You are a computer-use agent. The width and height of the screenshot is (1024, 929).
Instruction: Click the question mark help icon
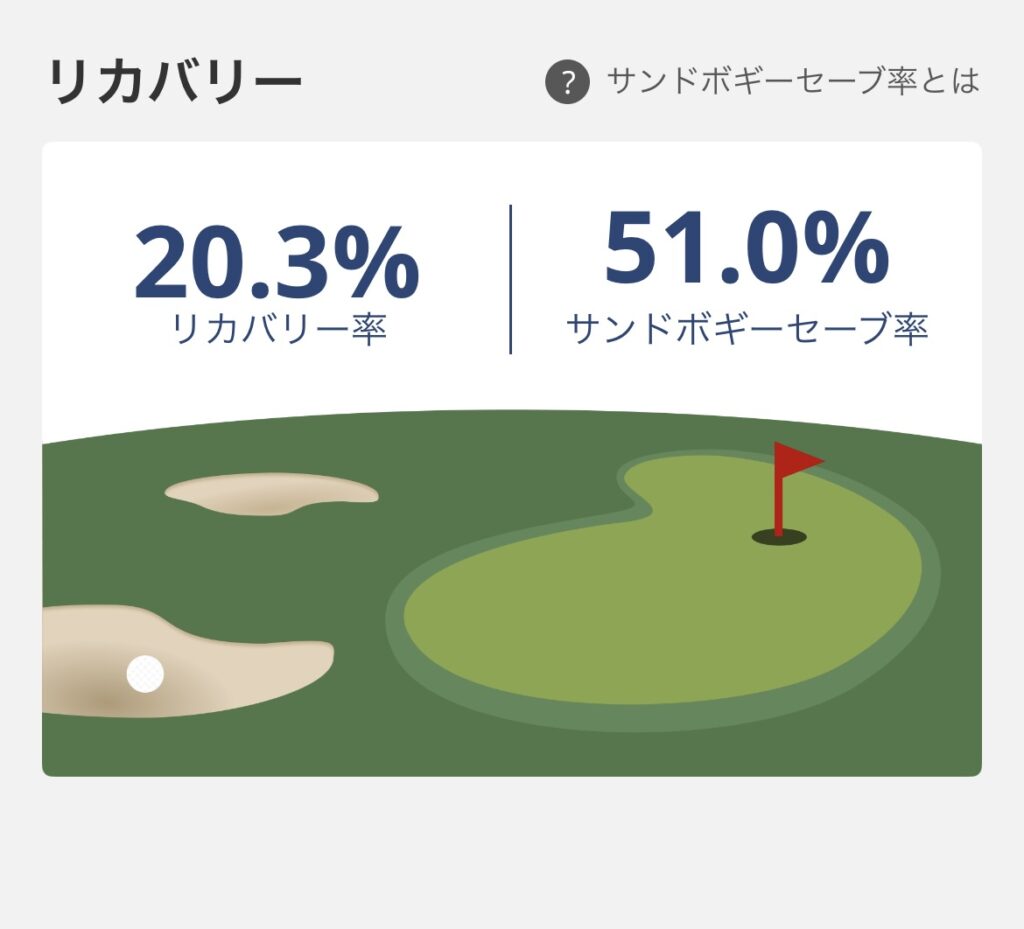[566, 82]
